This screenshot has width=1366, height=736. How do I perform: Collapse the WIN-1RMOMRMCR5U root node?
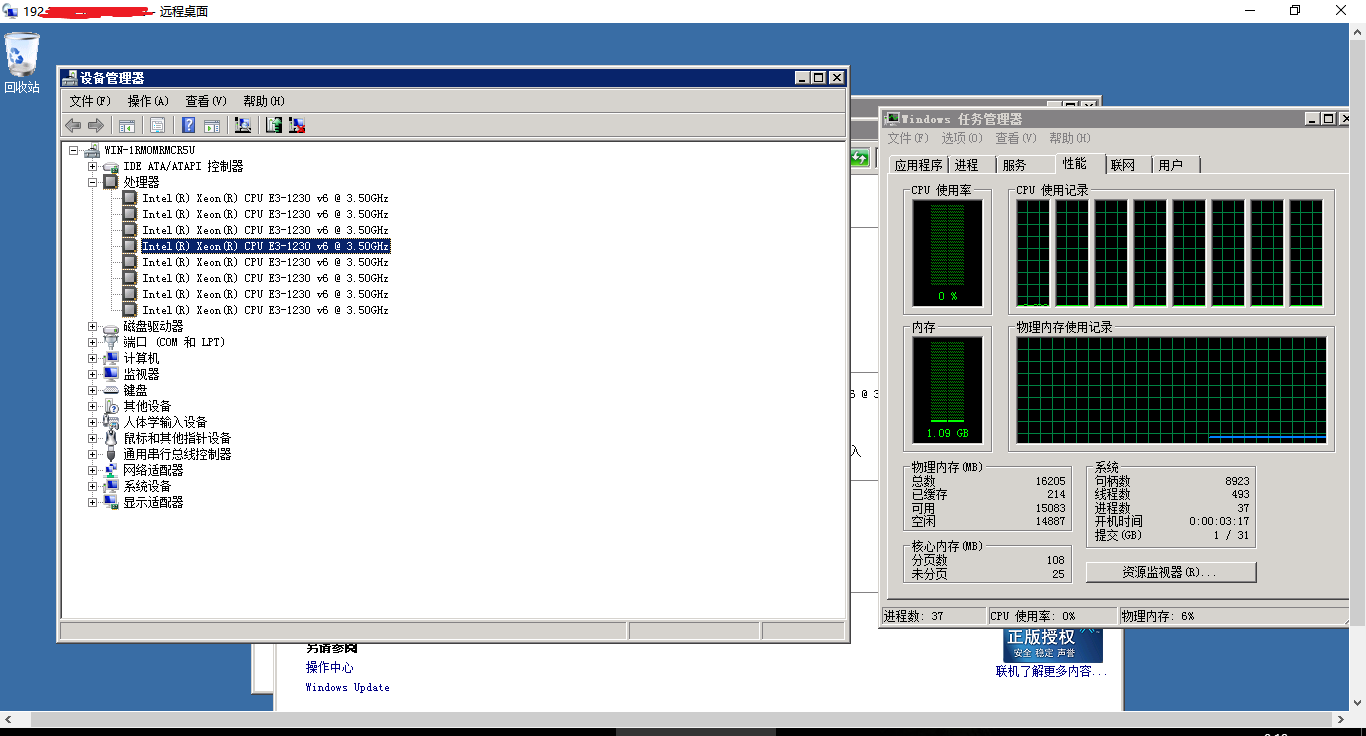pyautogui.click(x=74, y=150)
